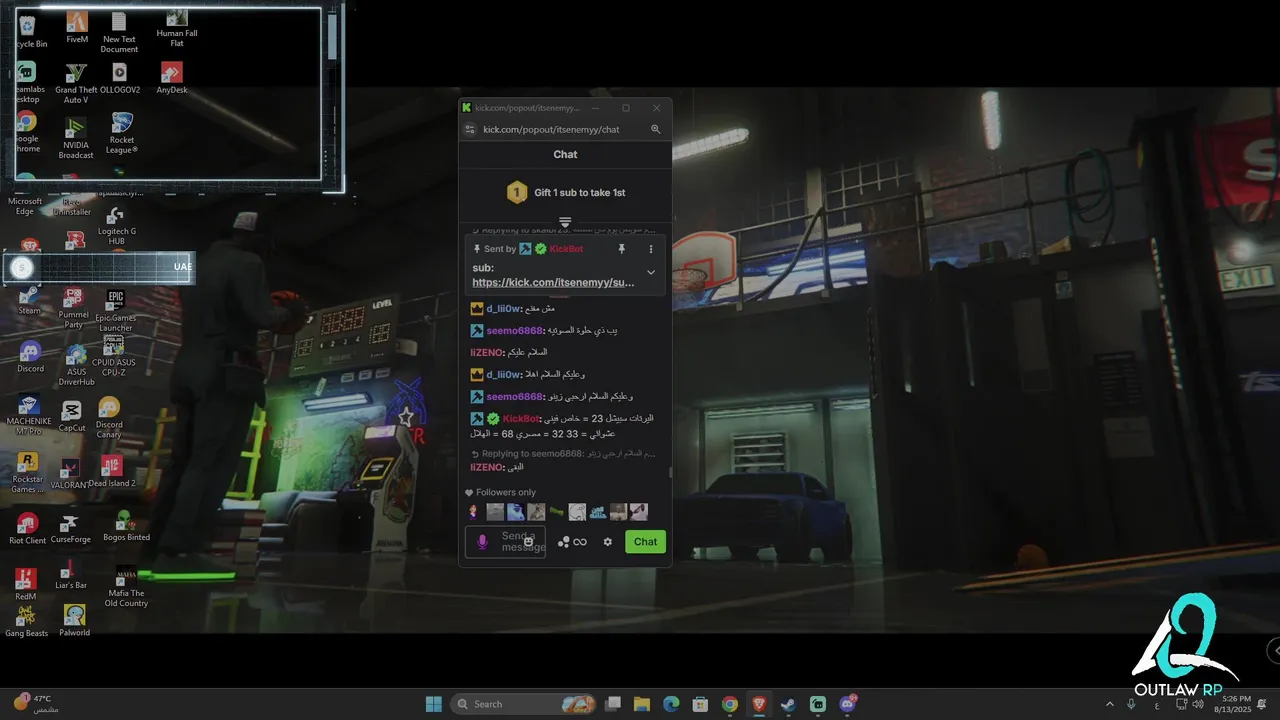Click username d_lii0w in chat
The width and height of the screenshot is (1280, 720).
tap(503, 309)
